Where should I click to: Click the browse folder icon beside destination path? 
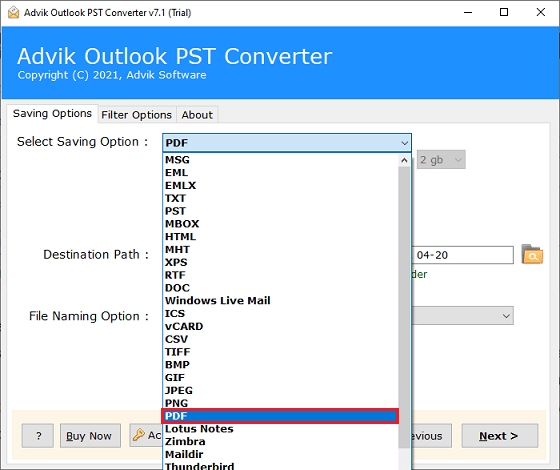coord(532,254)
